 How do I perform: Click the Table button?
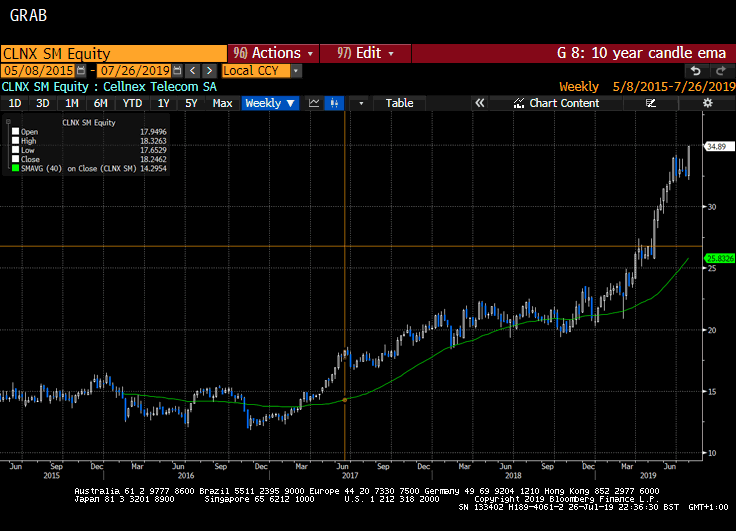399,103
